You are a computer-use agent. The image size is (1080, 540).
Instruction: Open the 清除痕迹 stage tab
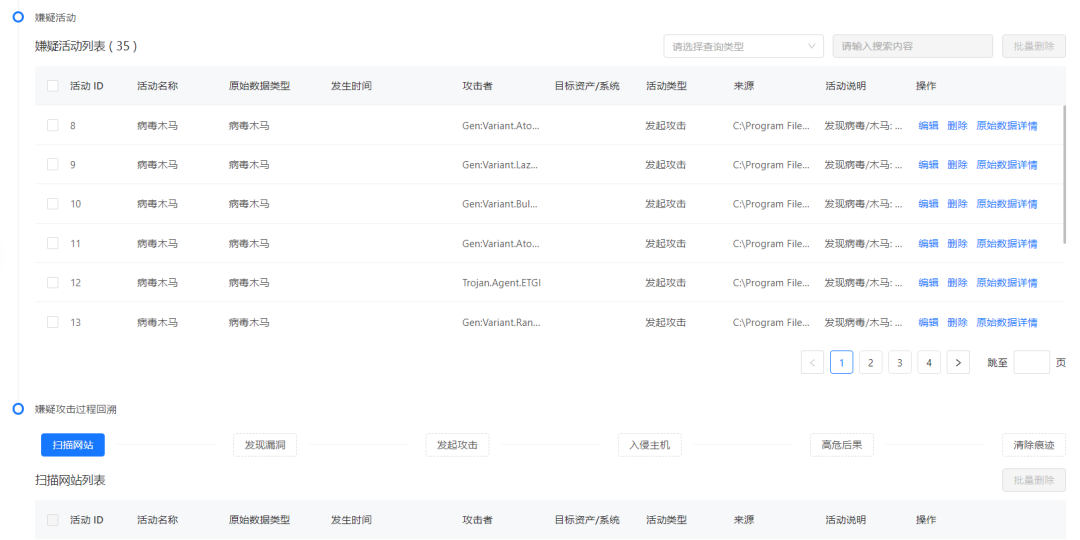tap(1033, 445)
